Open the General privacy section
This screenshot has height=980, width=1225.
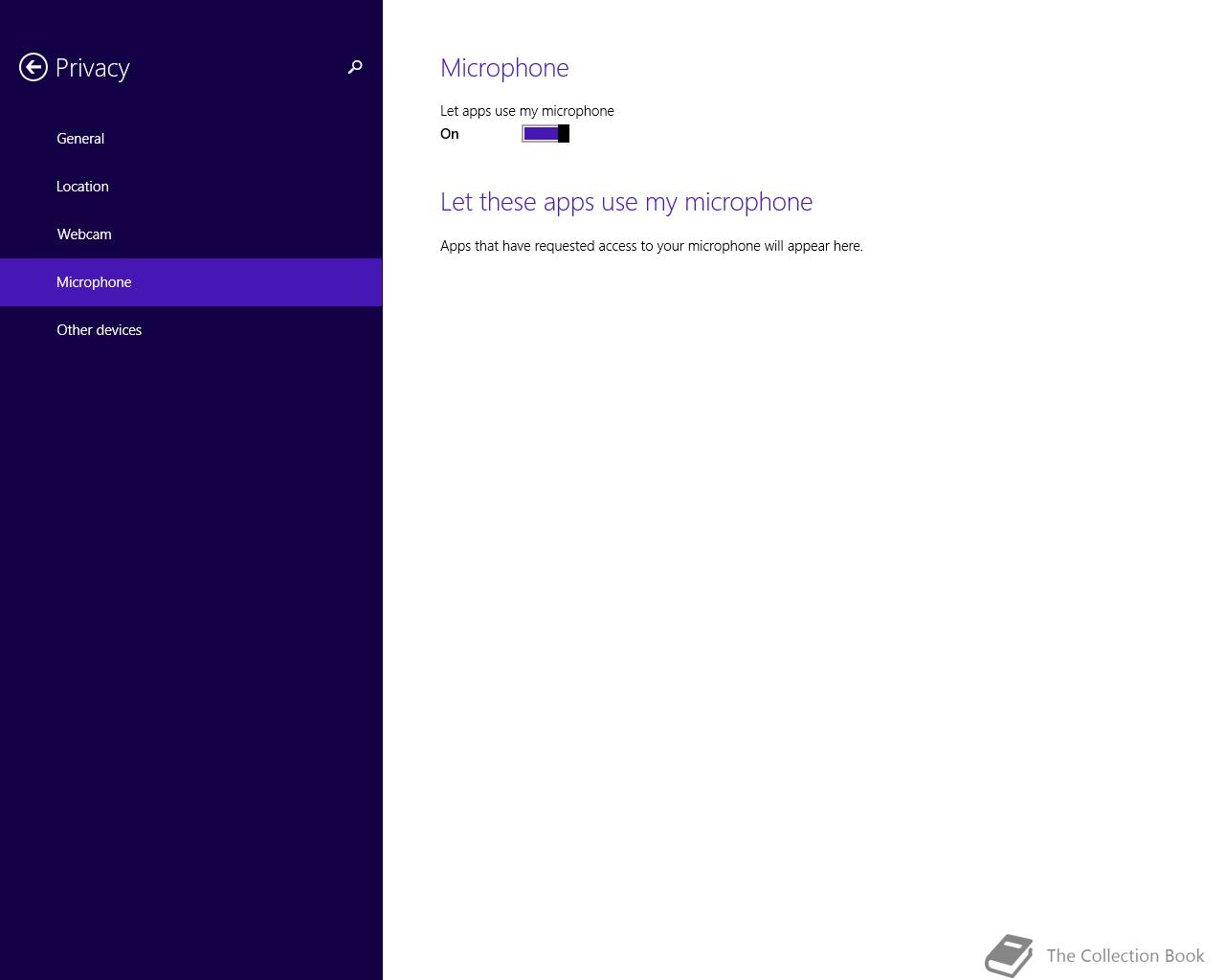tap(191, 139)
